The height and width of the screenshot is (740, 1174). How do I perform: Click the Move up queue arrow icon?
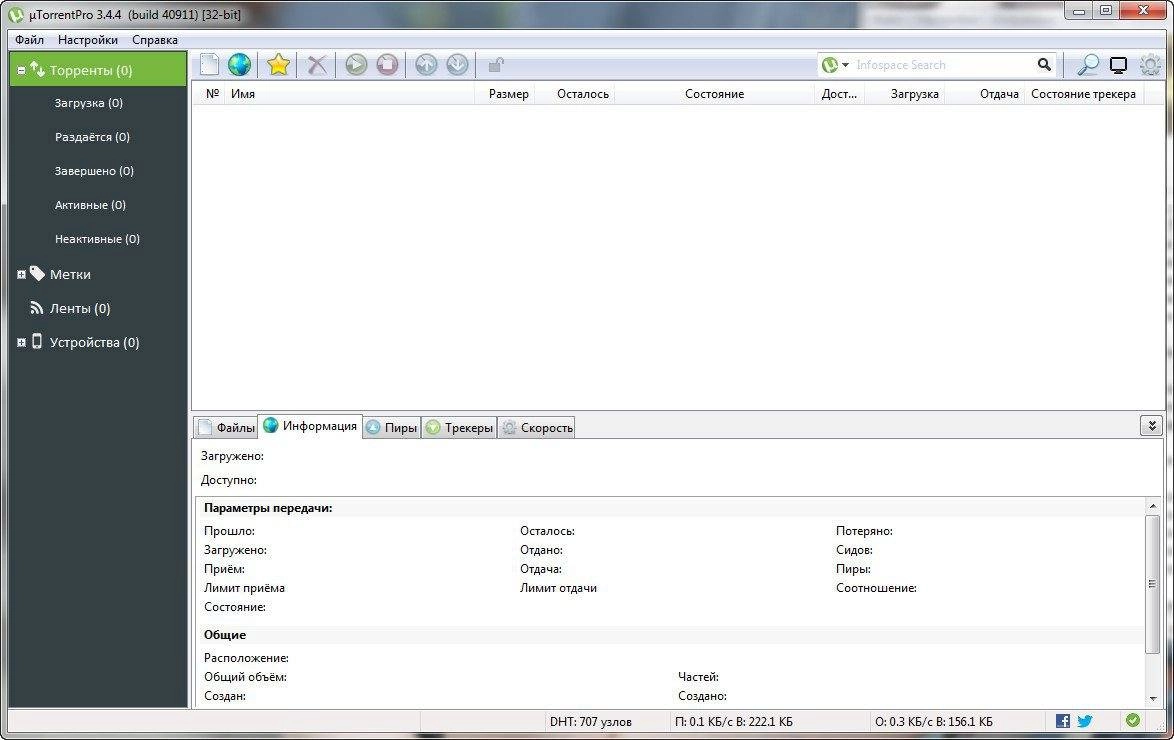pos(426,65)
